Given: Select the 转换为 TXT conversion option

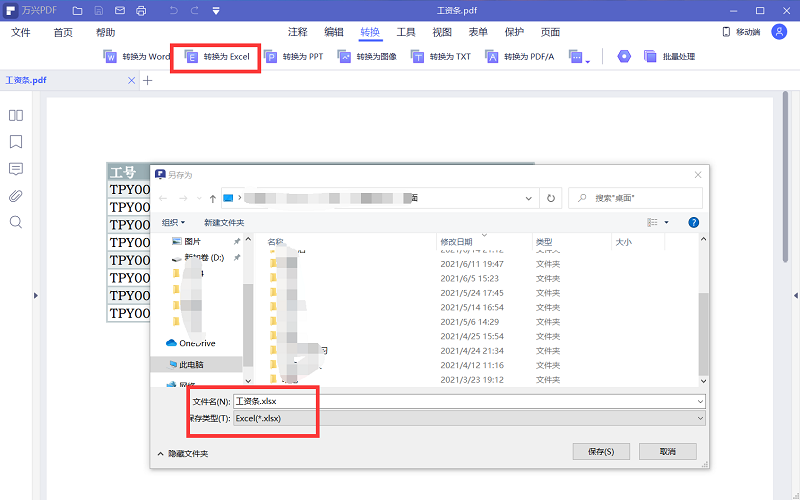Looking at the screenshot, I should [x=441, y=57].
